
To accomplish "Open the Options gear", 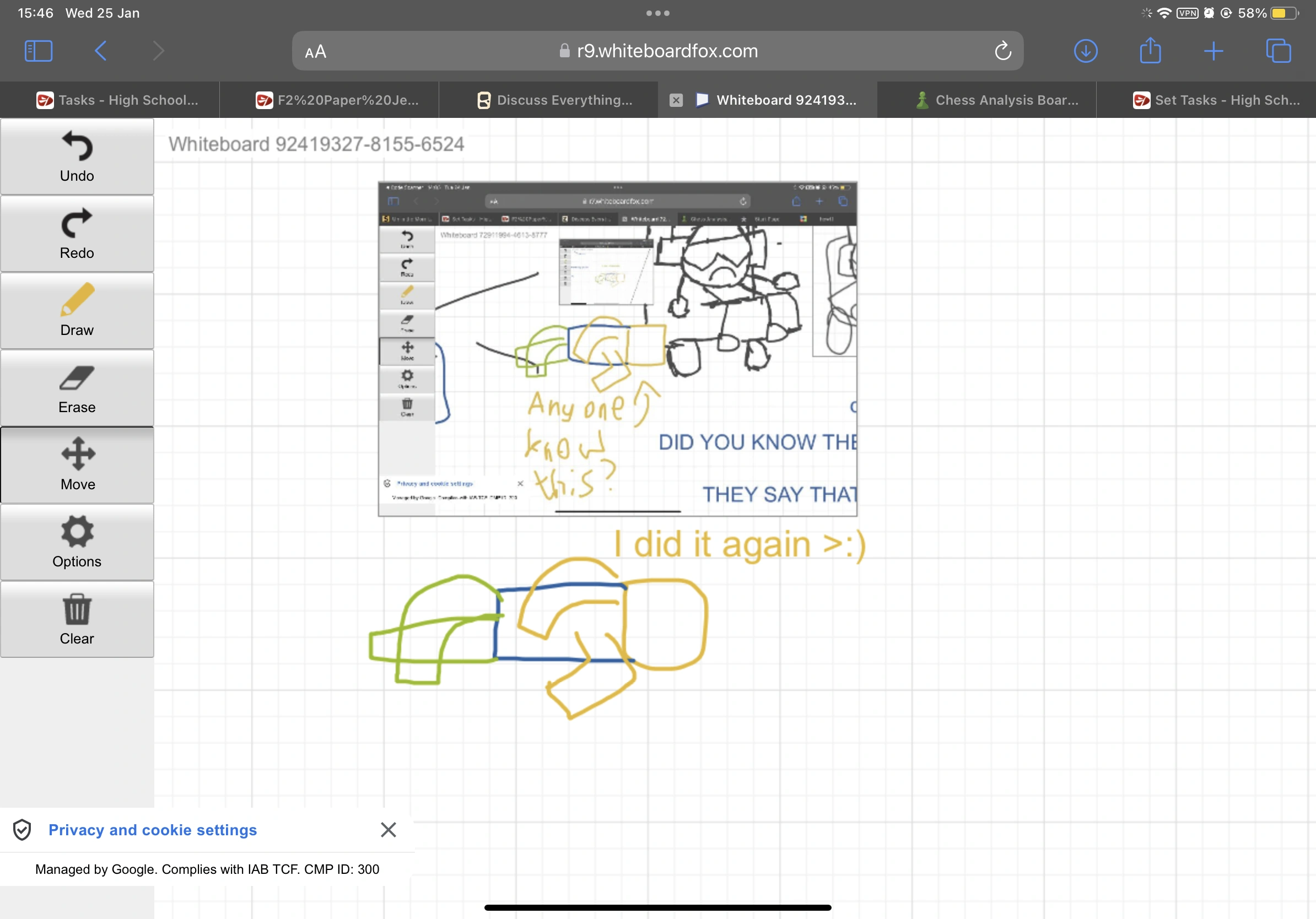I will (x=77, y=542).
